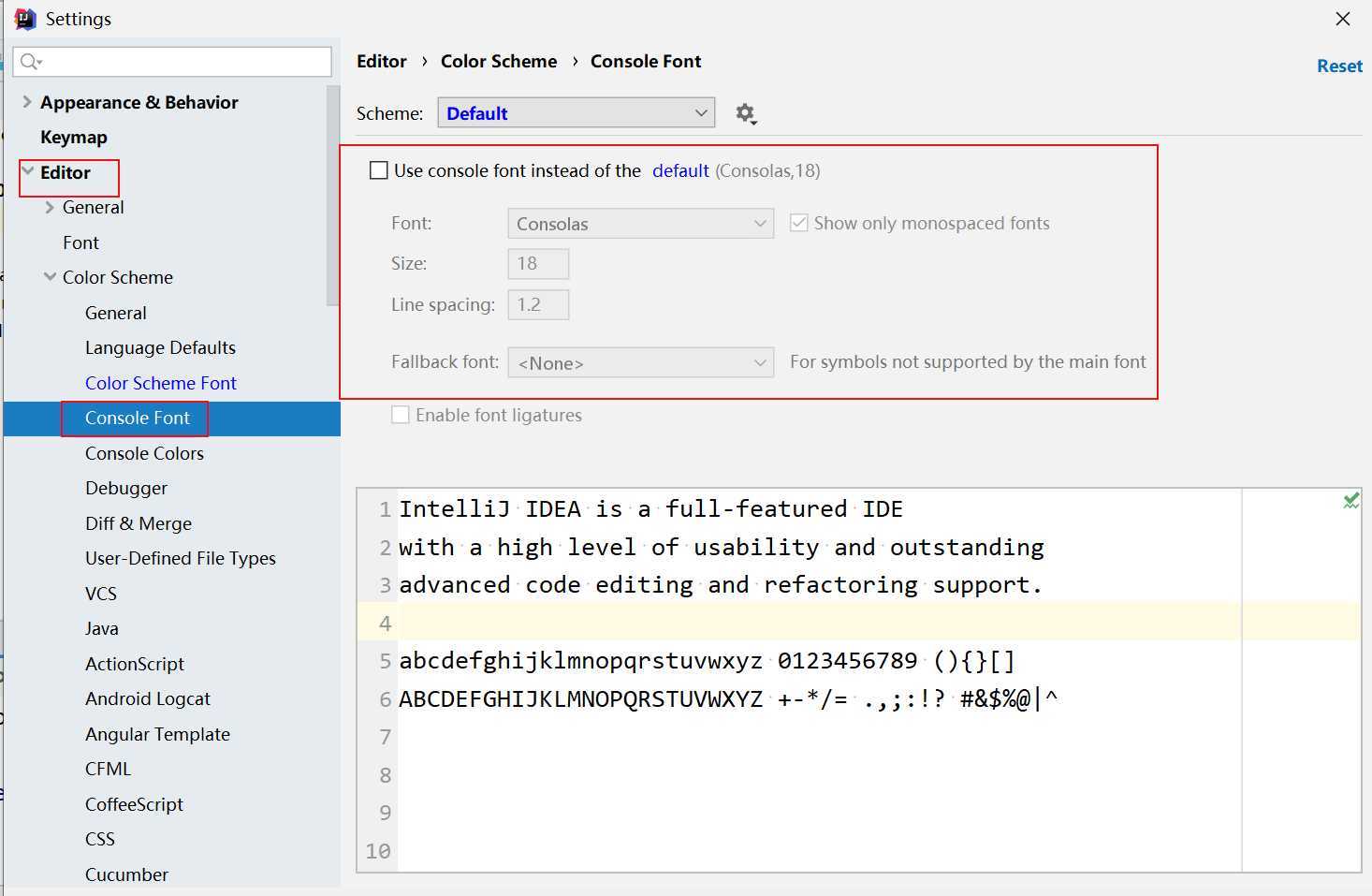Open the Font Consolas dropdown

coord(640,224)
